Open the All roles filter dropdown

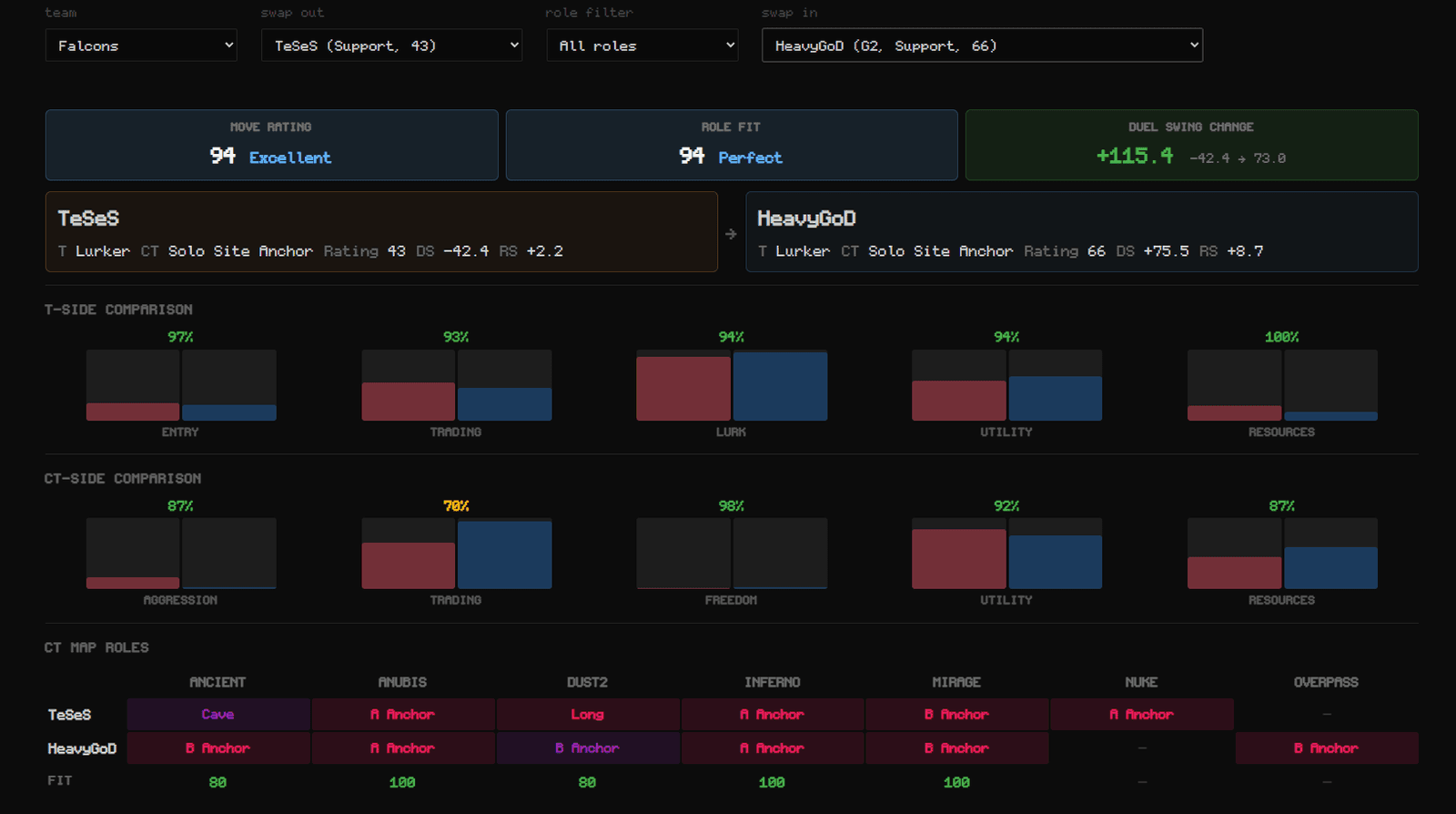tap(642, 46)
